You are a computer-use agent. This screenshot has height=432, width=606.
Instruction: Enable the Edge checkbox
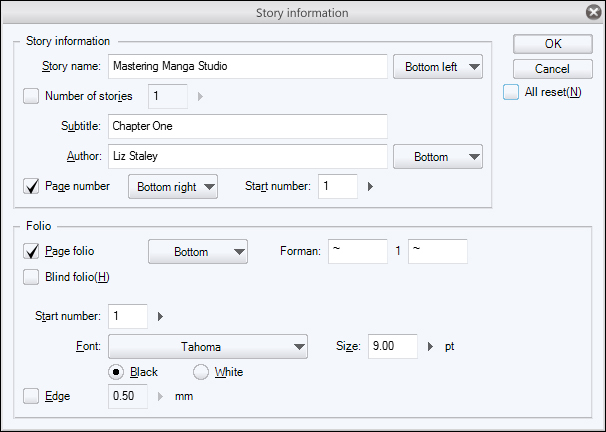[31, 396]
